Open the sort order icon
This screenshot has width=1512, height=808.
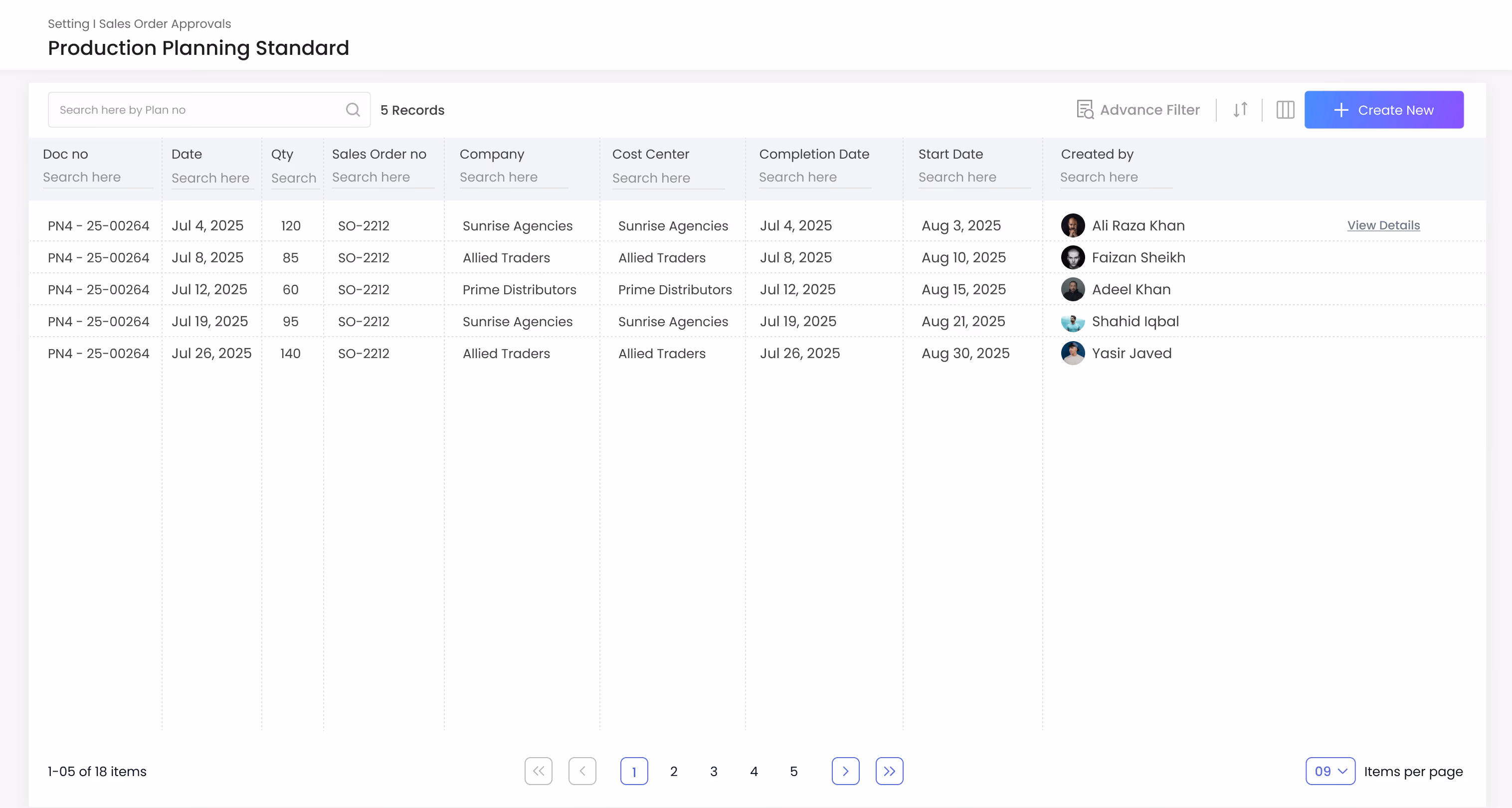click(1240, 110)
